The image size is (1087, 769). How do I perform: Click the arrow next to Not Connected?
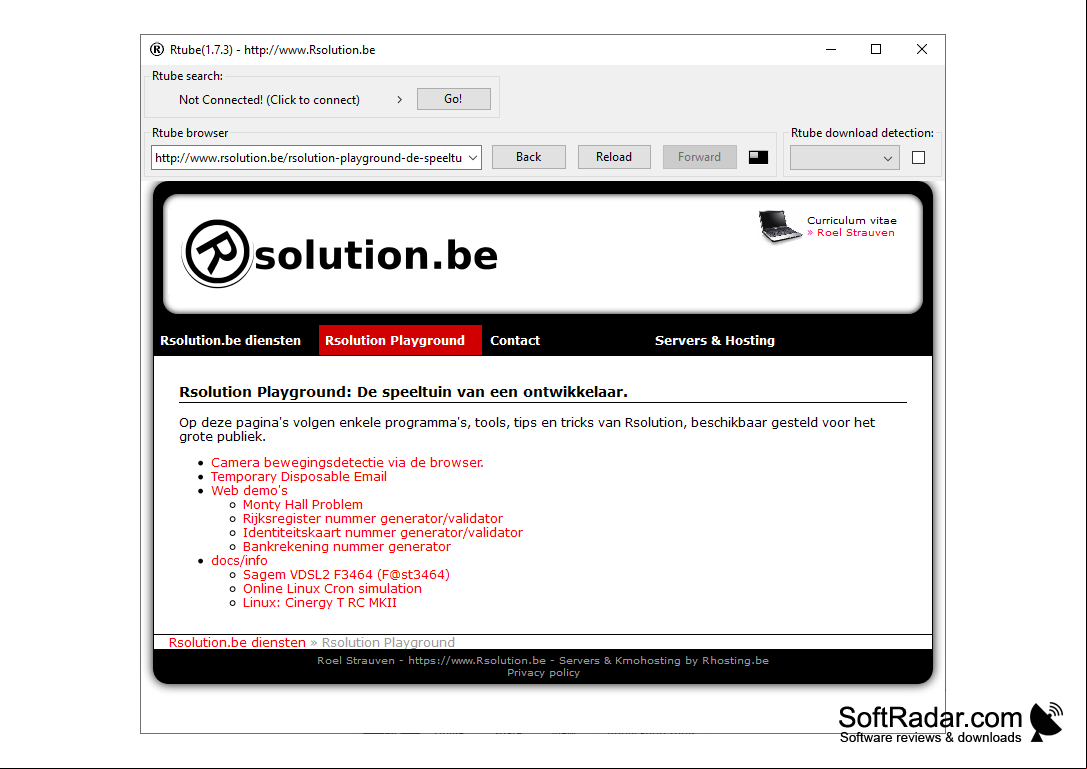[x=399, y=100]
